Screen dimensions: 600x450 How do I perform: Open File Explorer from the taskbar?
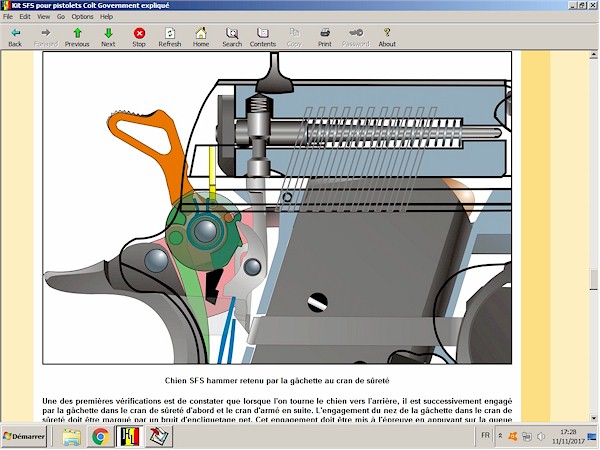[x=72, y=437]
